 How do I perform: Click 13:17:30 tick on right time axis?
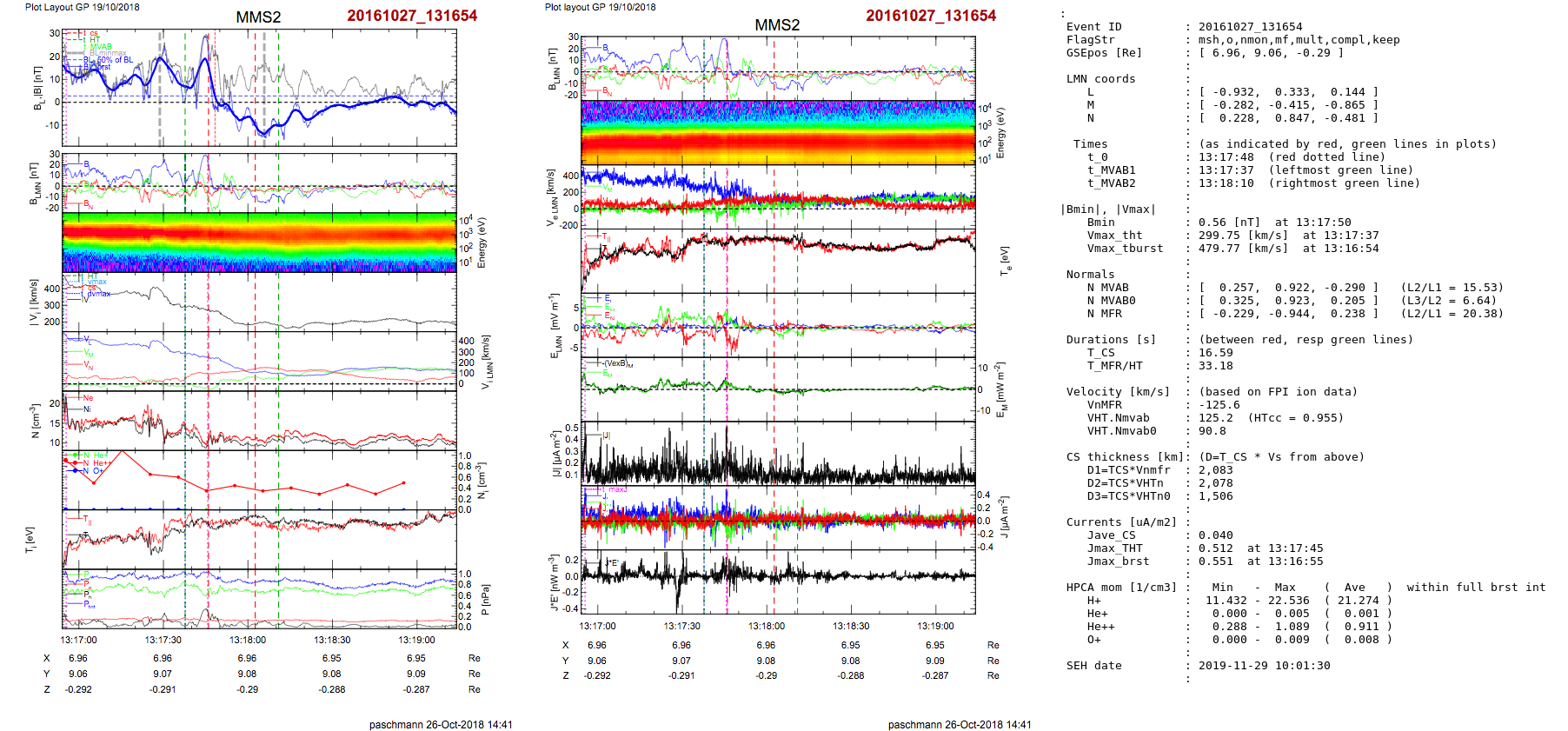click(x=681, y=626)
